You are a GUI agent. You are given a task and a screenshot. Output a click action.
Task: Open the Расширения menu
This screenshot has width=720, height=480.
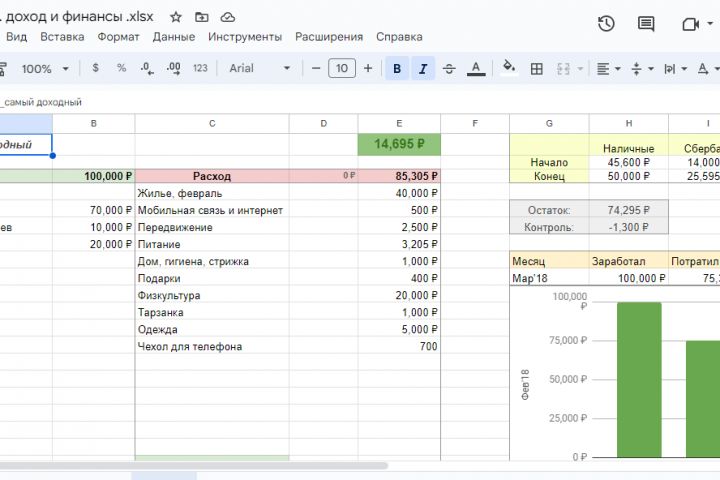tap(329, 37)
